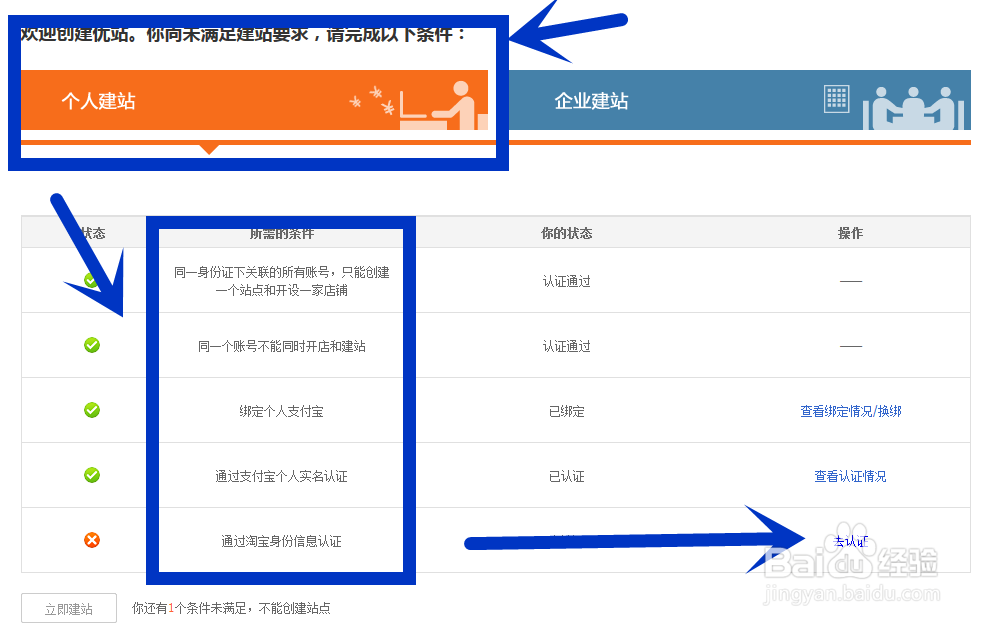This screenshot has width=996, height=628.
Task: Click the condition text about 同一身份证下关联的所有账号
Action: [x=281, y=281]
